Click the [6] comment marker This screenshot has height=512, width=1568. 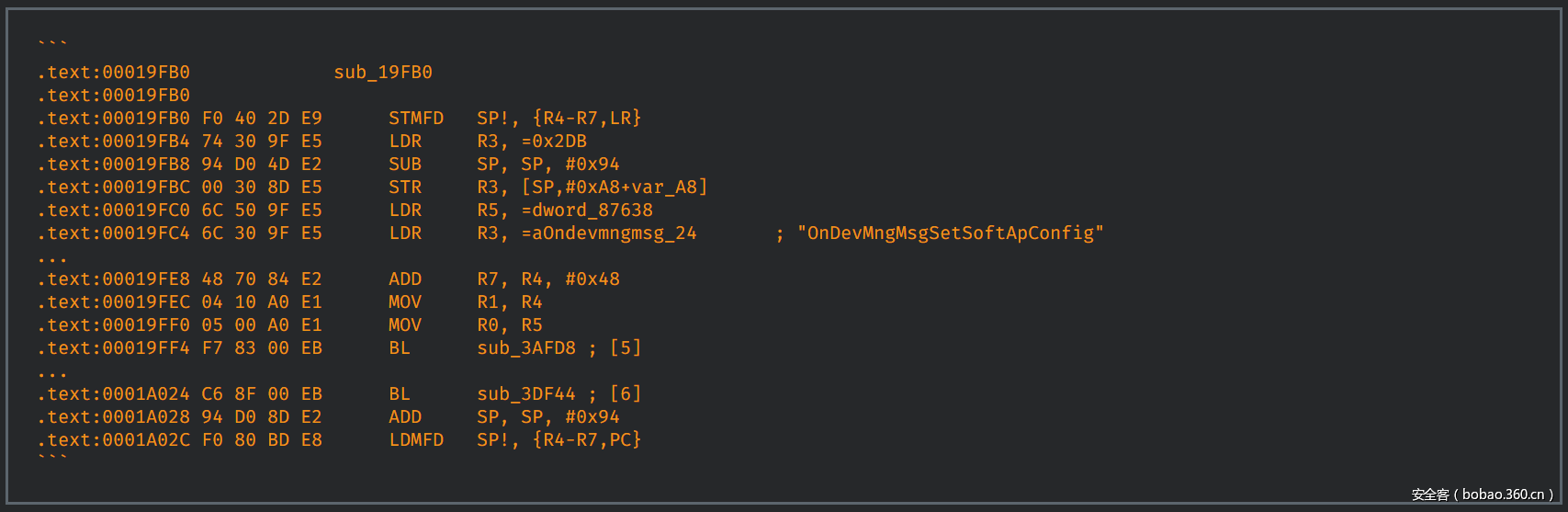tap(626, 394)
